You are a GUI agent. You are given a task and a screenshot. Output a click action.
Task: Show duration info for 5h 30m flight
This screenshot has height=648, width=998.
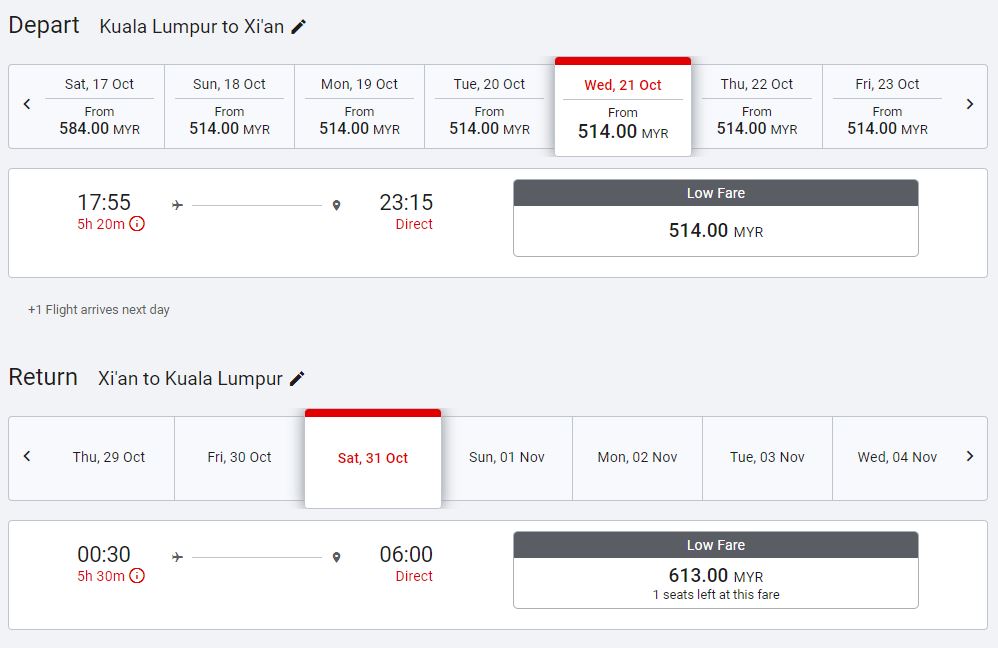pyautogui.click(x=137, y=576)
